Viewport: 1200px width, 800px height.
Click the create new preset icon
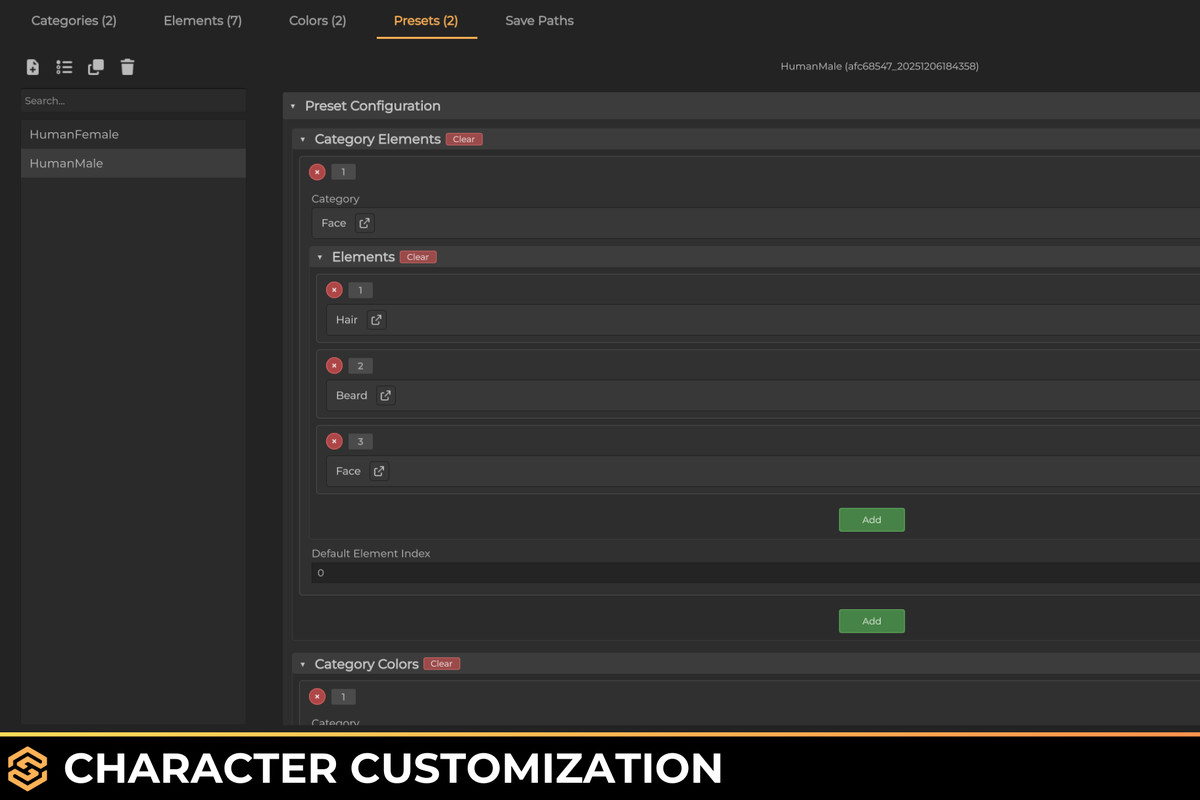click(32, 67)
